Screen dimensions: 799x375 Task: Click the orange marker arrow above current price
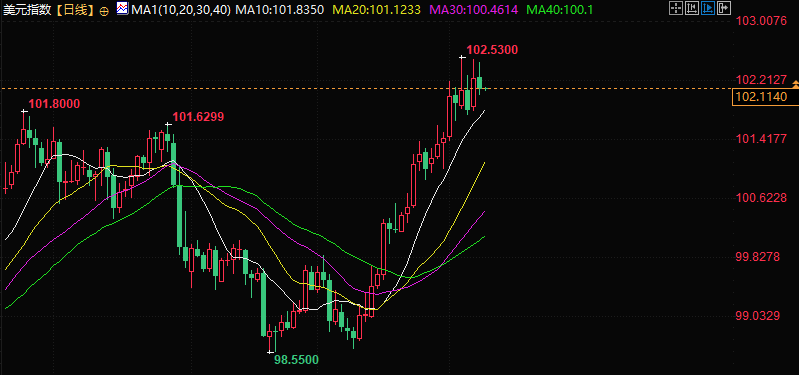[795, 83]
